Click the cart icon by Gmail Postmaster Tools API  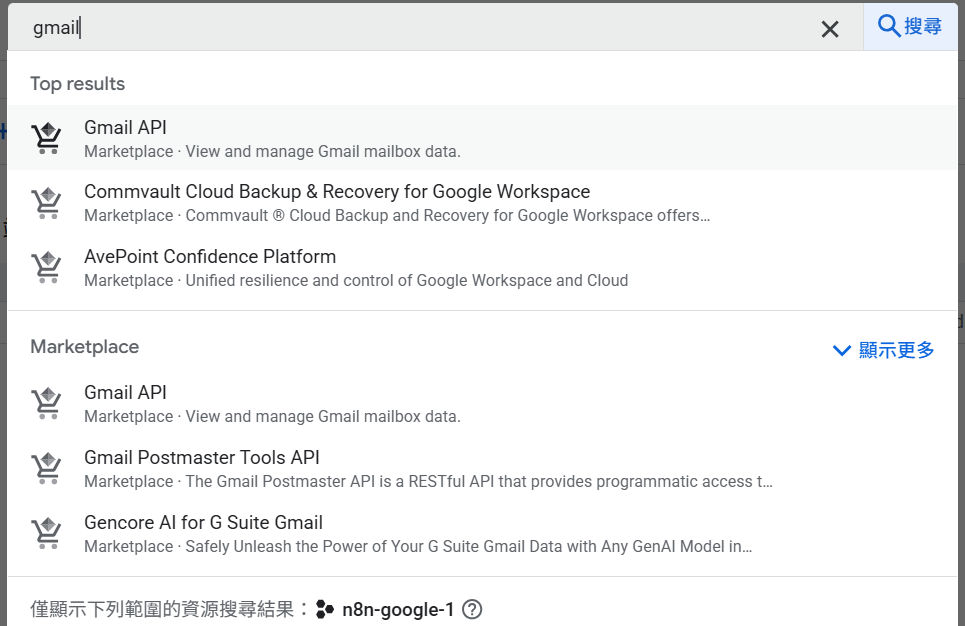click(46, 469)
